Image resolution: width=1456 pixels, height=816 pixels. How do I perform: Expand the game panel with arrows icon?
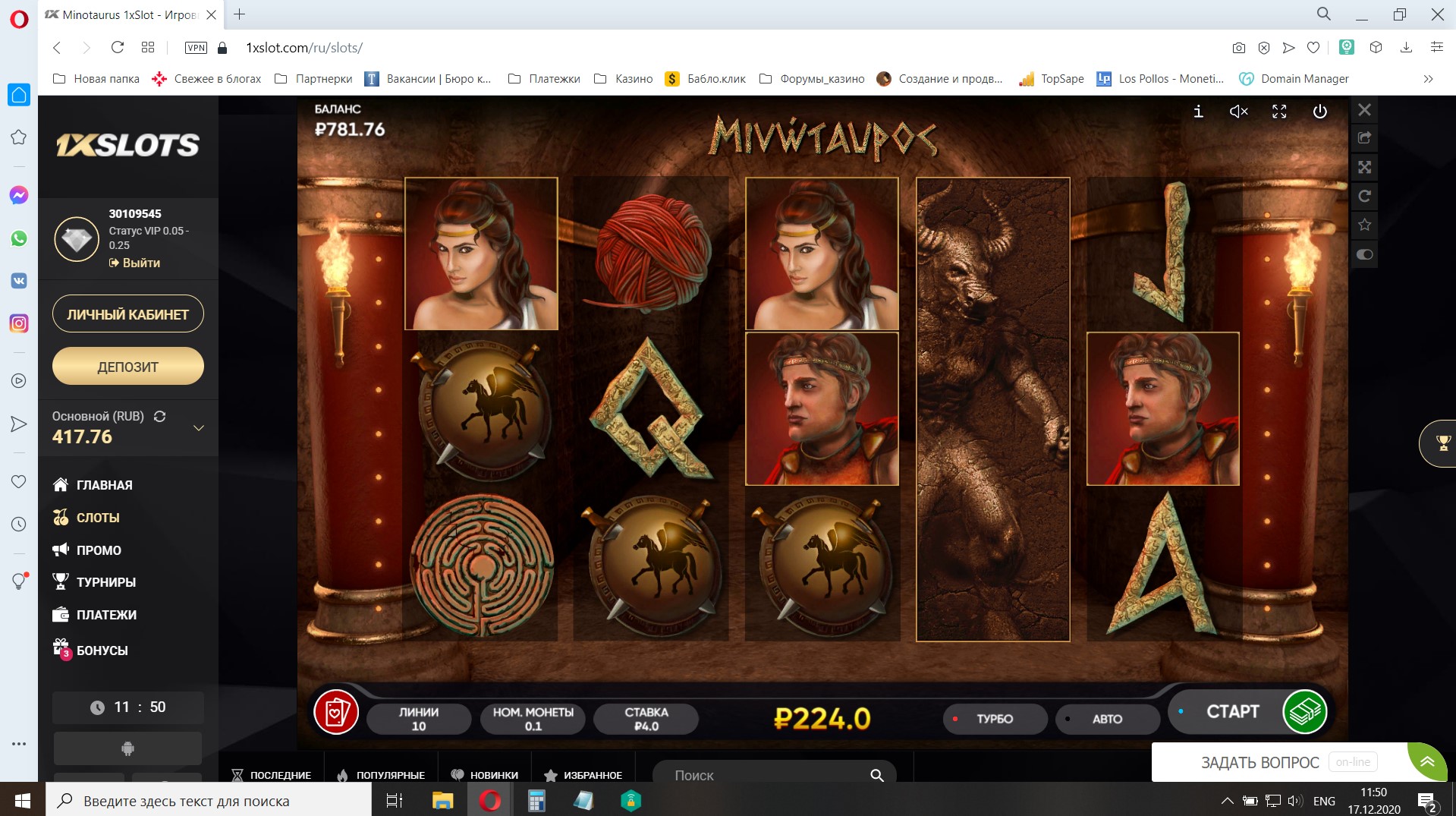1364,167
